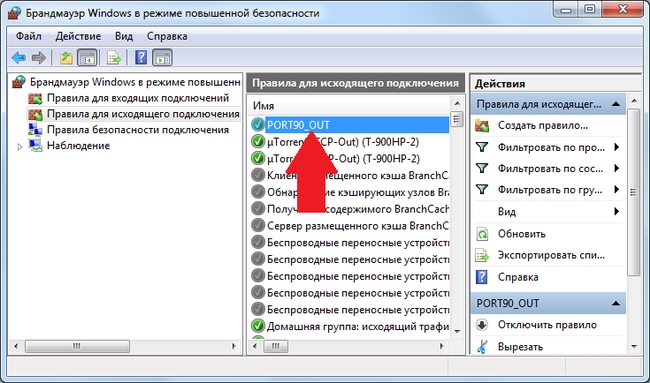Open Фильтровать по сос... submenu arrow
The width and height of the screenshot is (650, 383).
617,168
